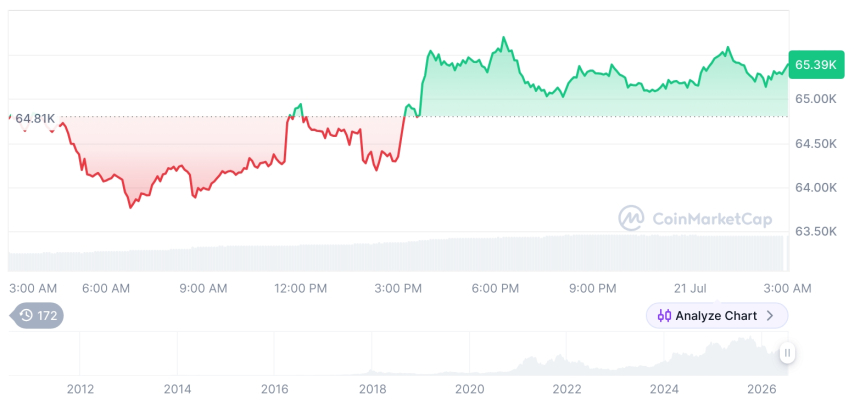Select 2022 on the history timeline
The image size is (860, 401).
click(x=567, y=389)
